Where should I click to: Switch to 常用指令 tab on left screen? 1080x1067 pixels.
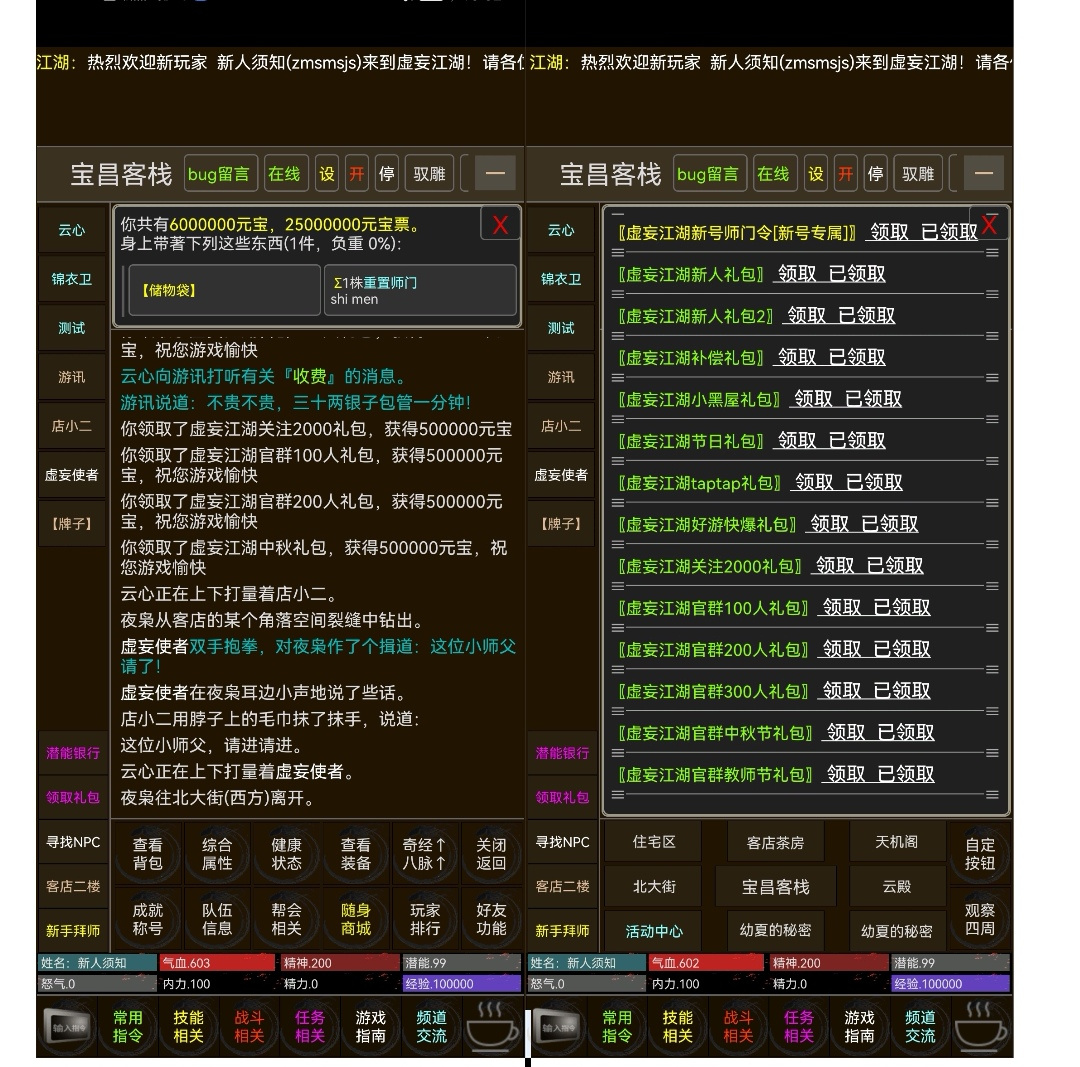click(x=128, y=1026)
